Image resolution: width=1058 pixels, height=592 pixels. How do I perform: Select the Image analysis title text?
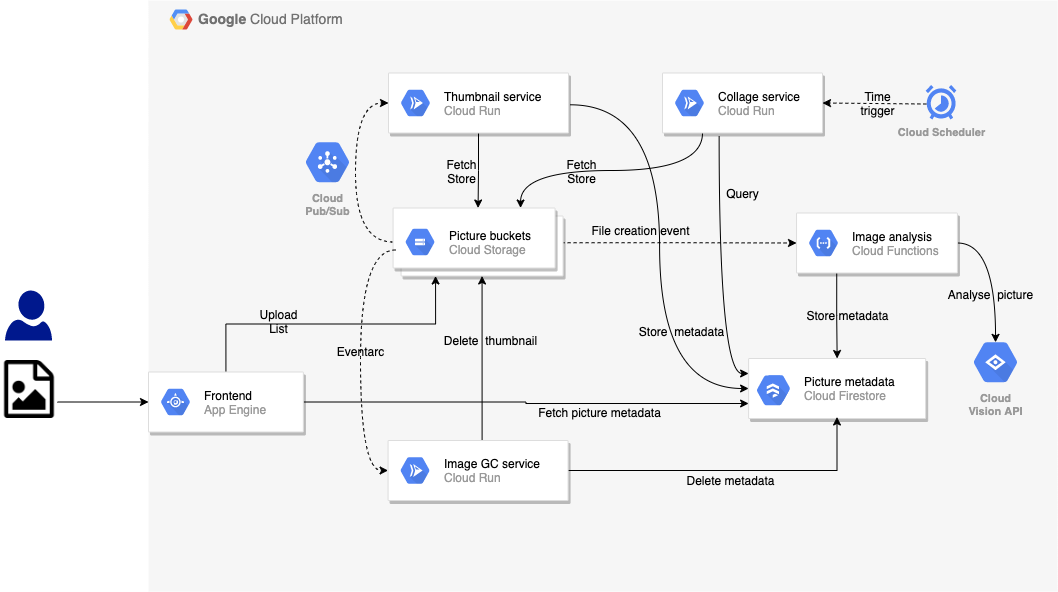click(891, 237)
